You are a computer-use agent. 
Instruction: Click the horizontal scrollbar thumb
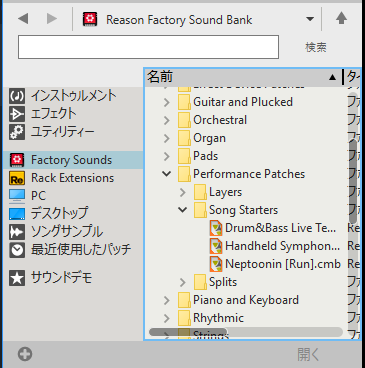[188, 332]
